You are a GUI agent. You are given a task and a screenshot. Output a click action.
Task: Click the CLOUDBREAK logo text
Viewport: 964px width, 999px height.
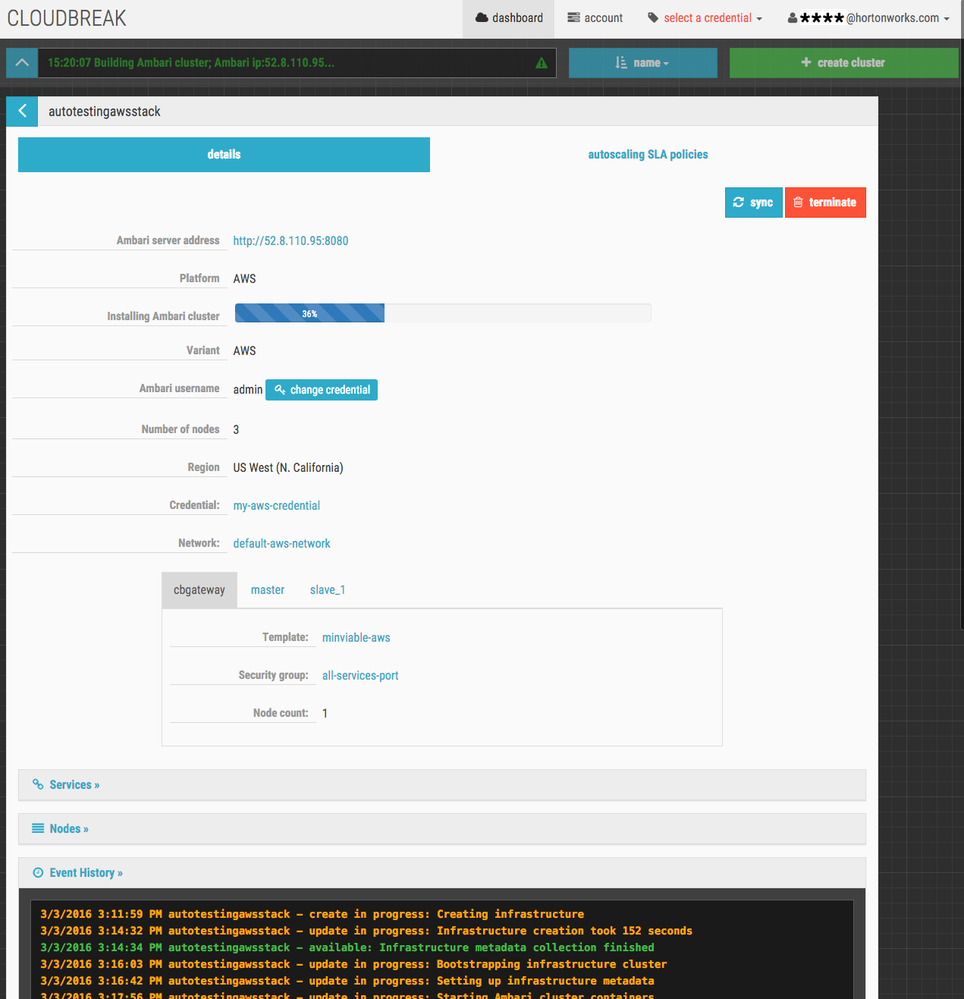pyautogui.click(x=66, y=18)
